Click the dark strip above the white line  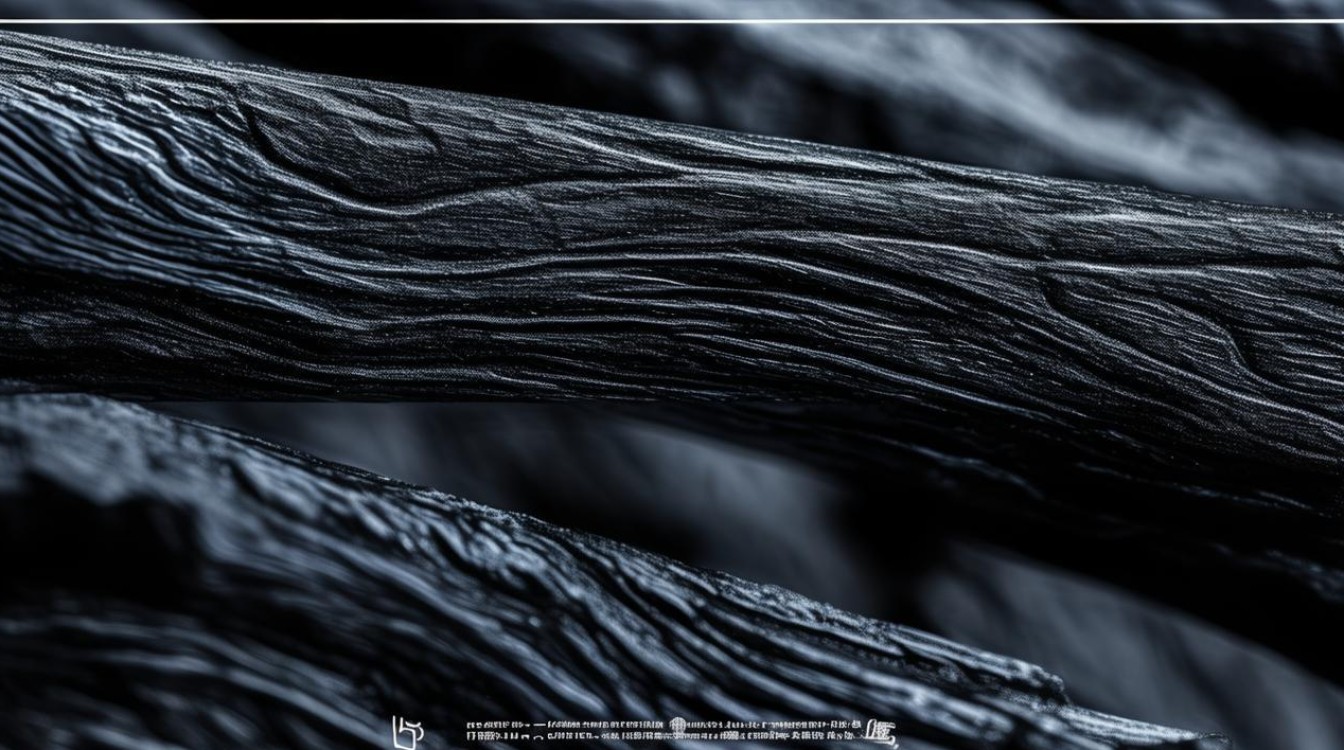click(672, 8)
